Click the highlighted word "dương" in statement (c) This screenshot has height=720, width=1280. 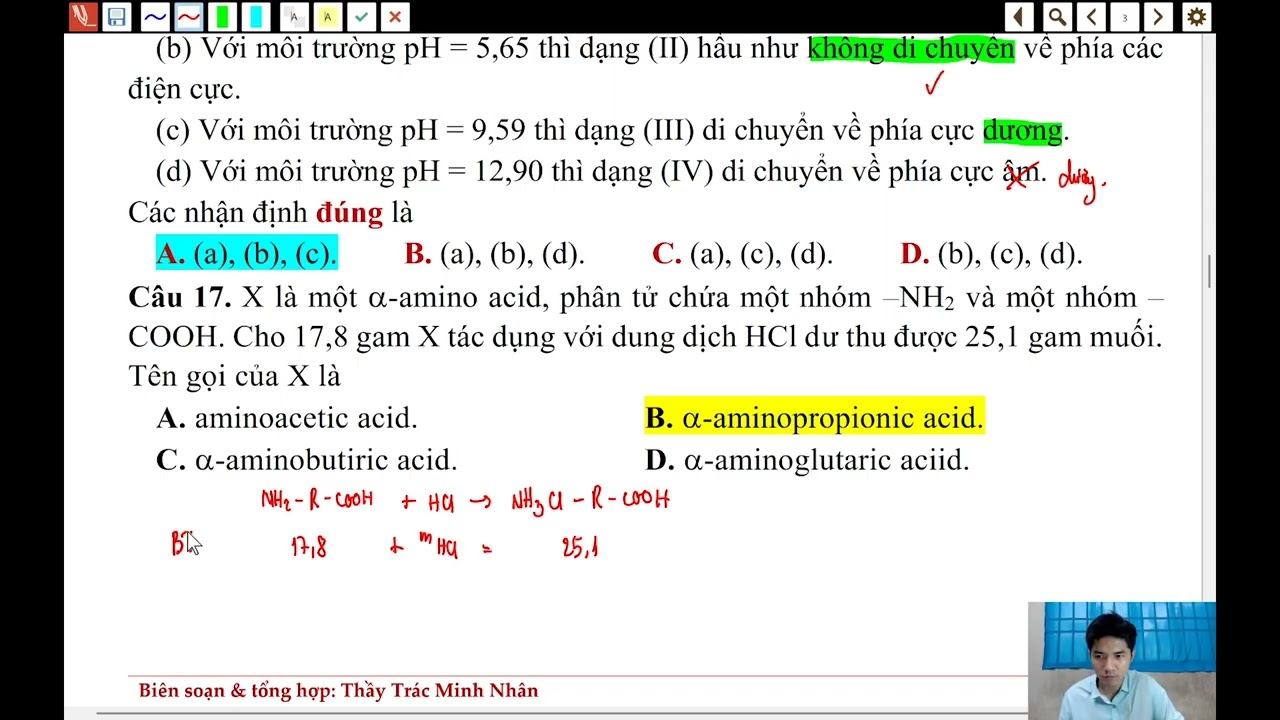pos(1022,131)
